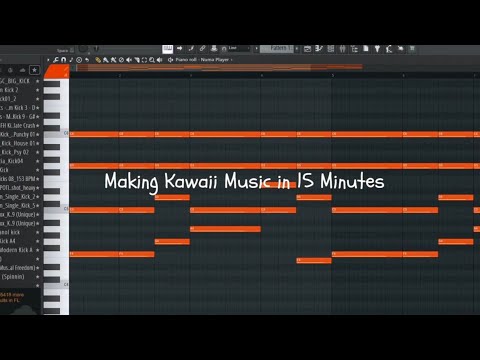The width and height of the screenshot is (480, 360).
Task: Select the Freedom) sample row in browser
Action: pos(19,268)
